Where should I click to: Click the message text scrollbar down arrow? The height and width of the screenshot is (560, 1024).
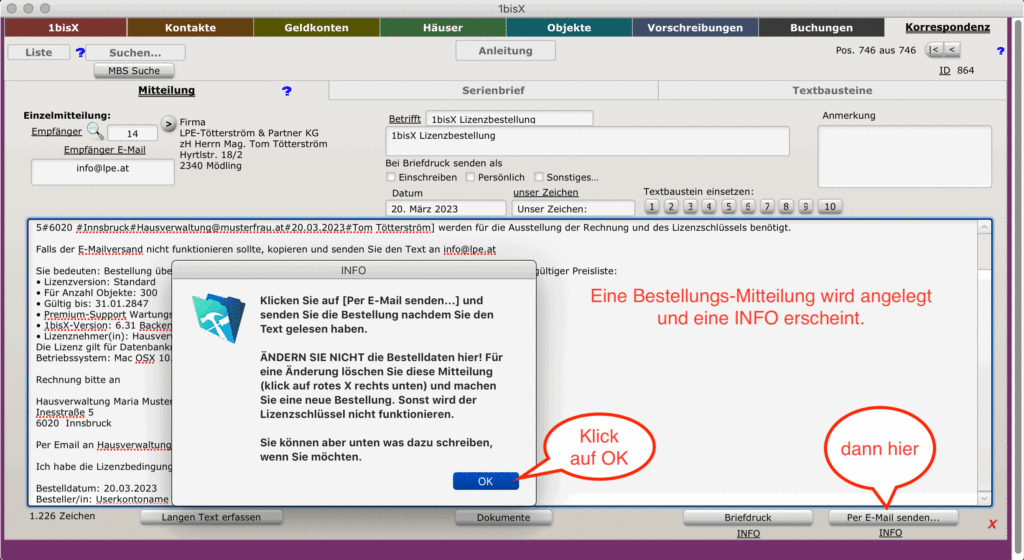pyautogui.click(x=984, y=498)
